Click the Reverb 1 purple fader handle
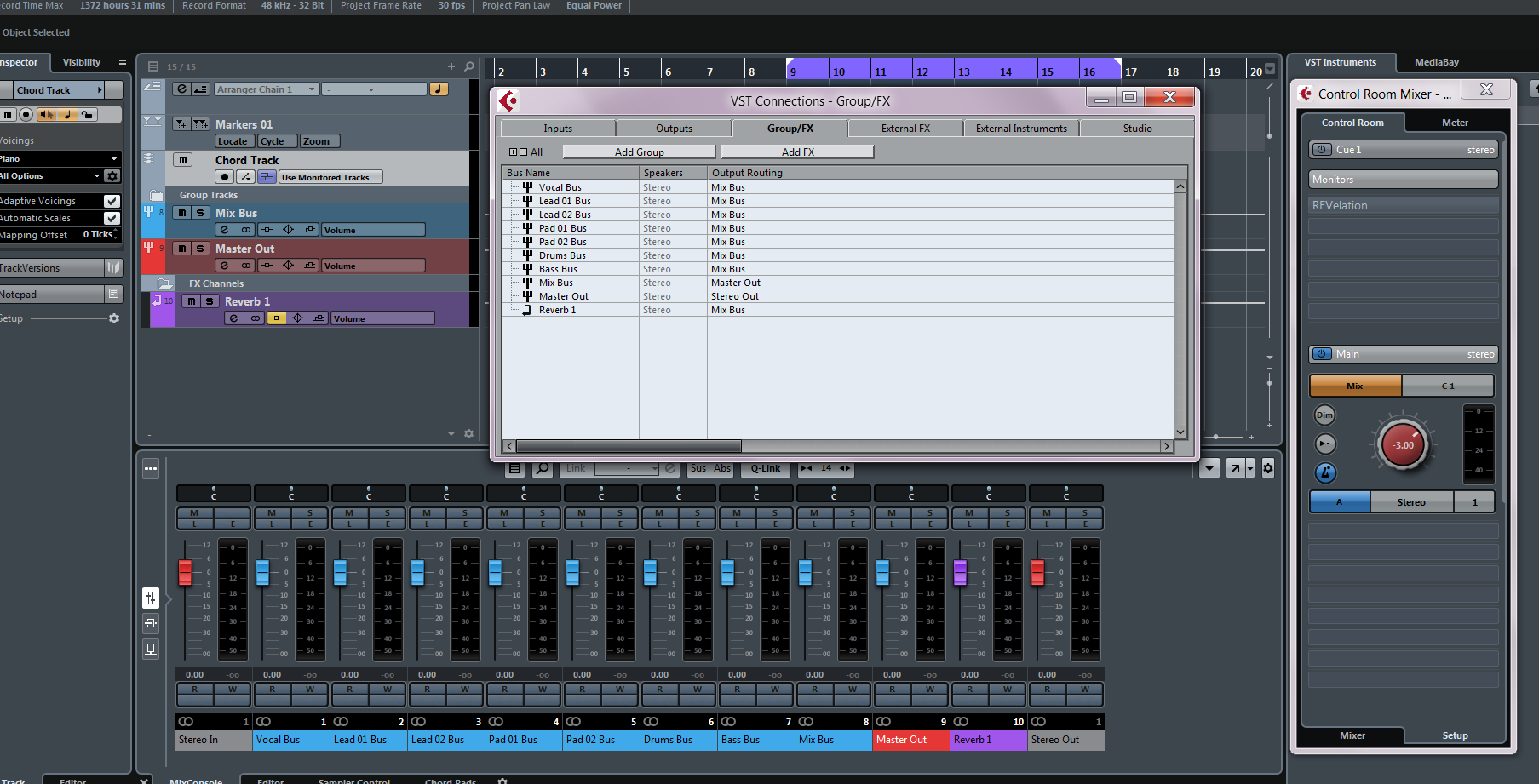Viewport: 1539px width, 784px height. click(x=960, y=572)
